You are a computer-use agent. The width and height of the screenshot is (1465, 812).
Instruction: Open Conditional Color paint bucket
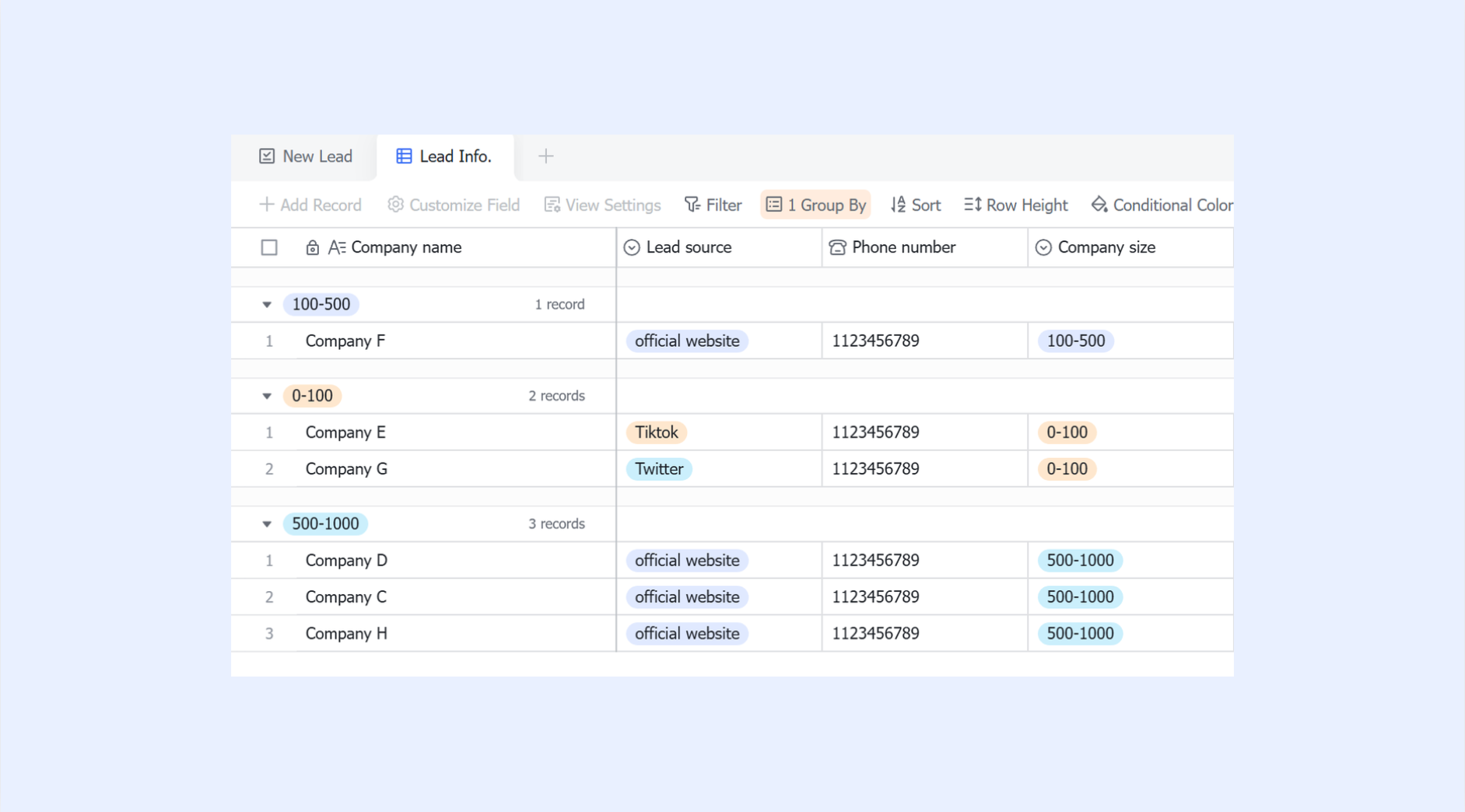point(1099,205)
